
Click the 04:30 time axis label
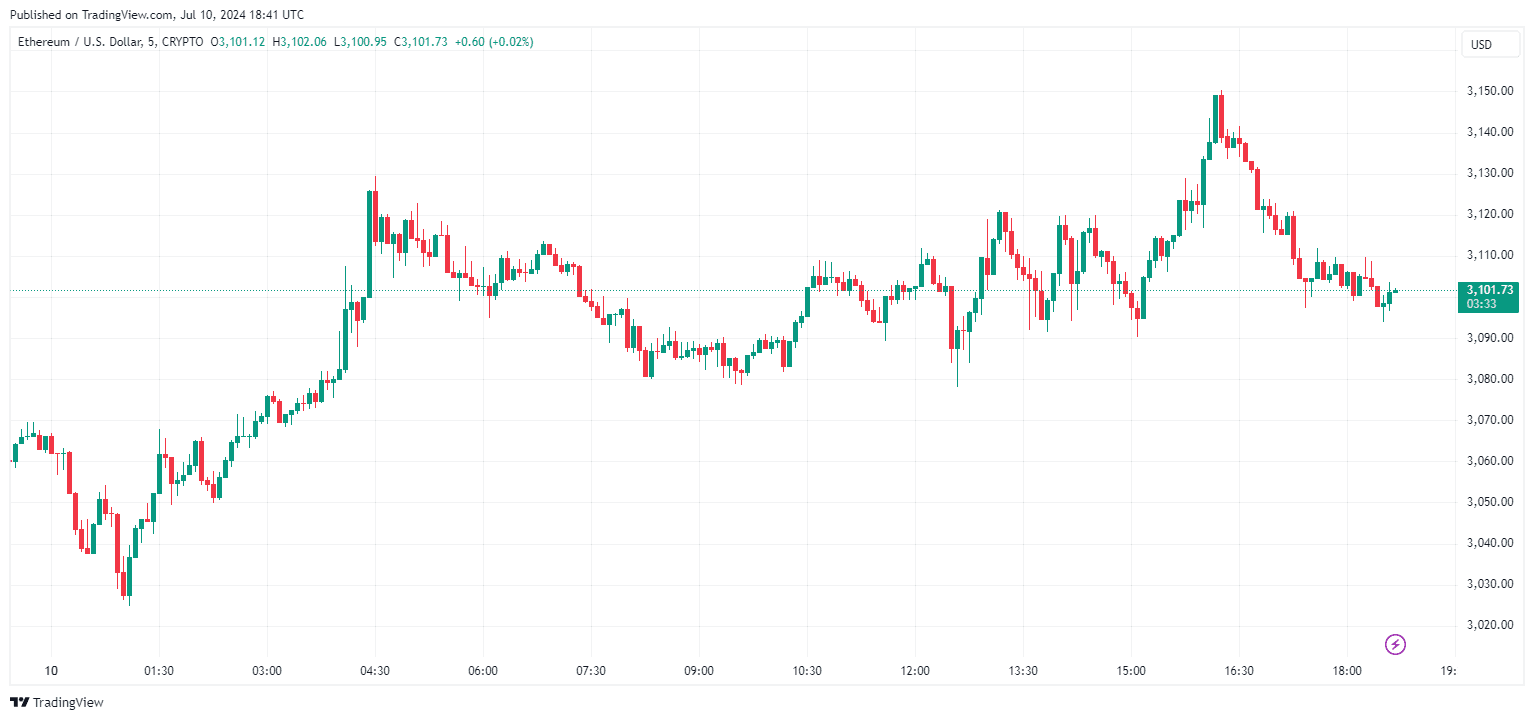coord(375,671)
